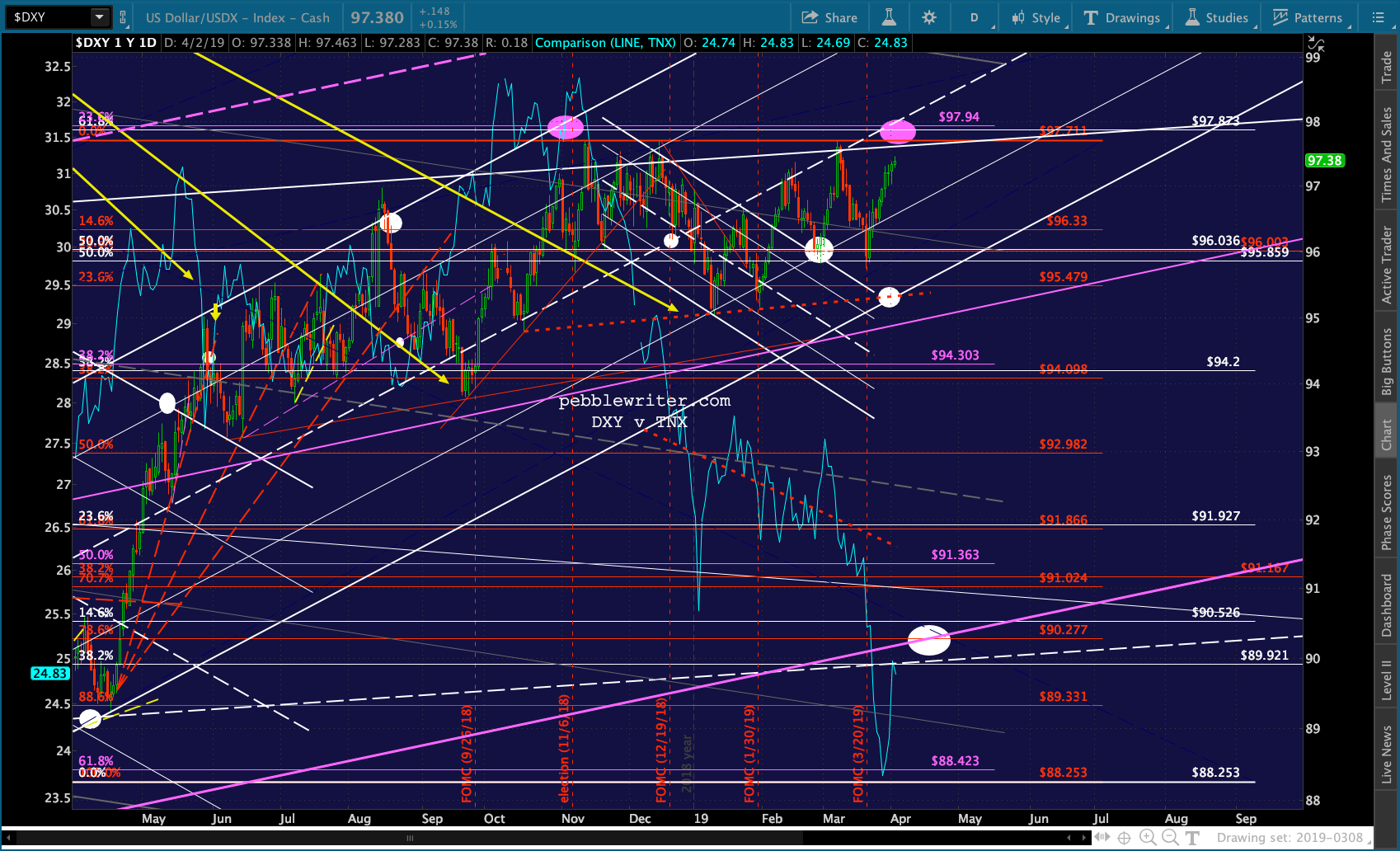Click the FOMC (1/30/19) vertical marker label

click(x=749, y=754)
